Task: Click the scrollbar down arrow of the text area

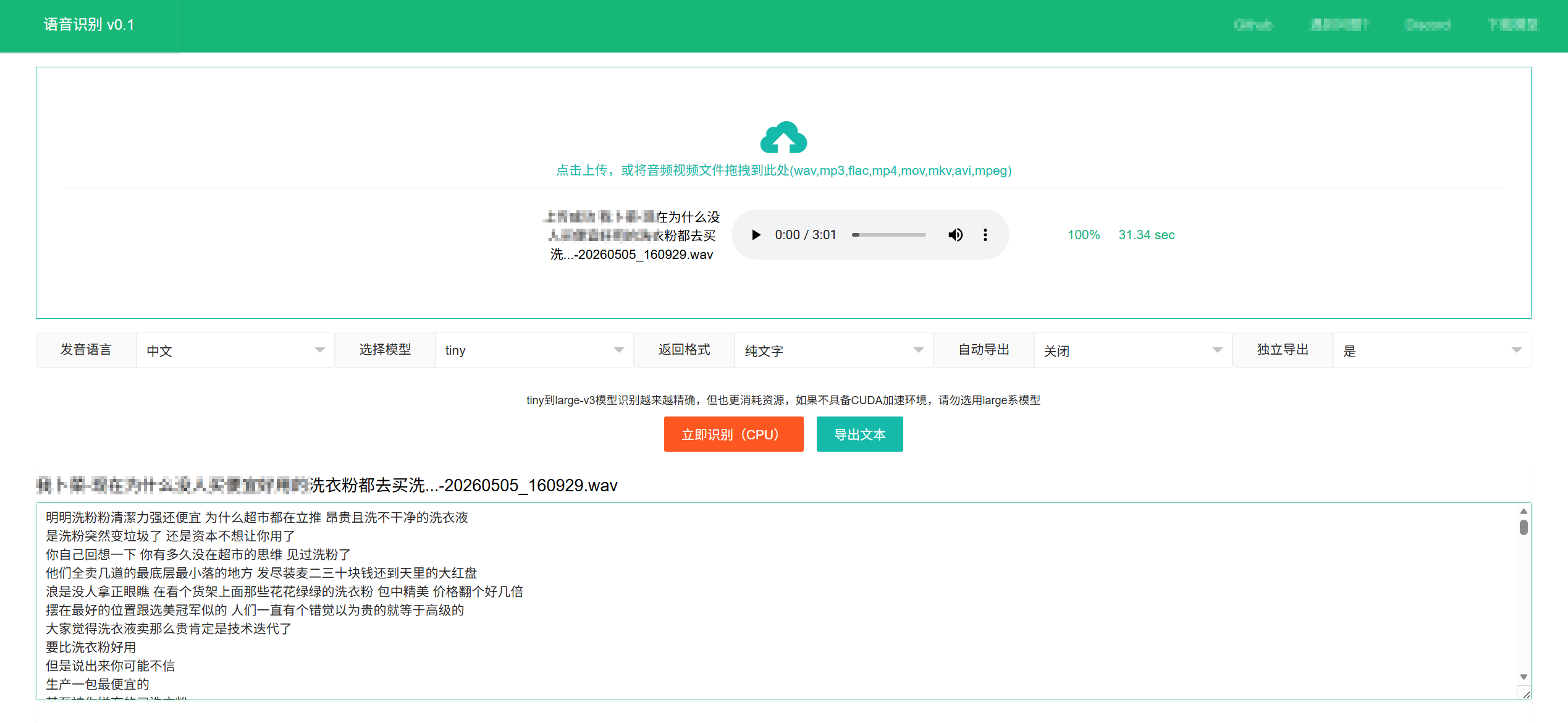Action: tap(1524, 677)
